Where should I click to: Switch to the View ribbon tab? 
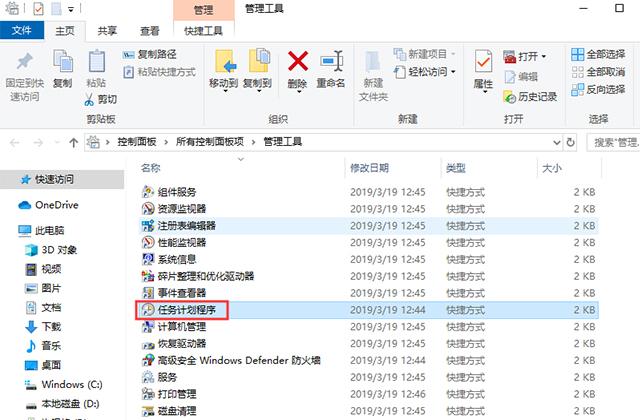coord(150,31)
